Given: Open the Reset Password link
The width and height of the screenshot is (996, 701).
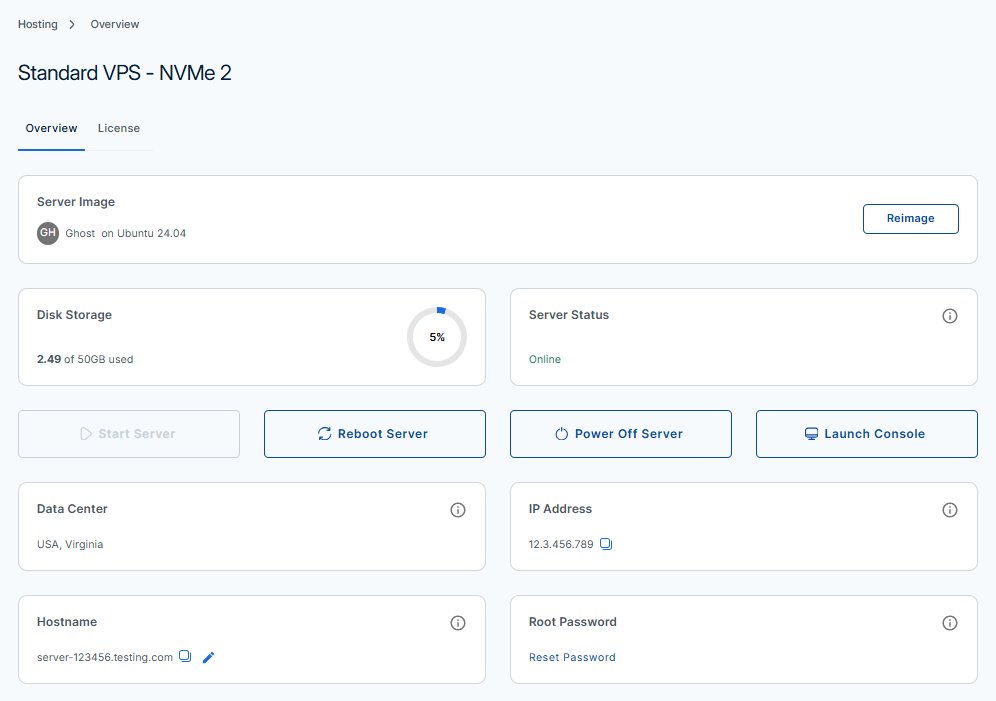Looking at the screenshot, I should pos(572,657).
